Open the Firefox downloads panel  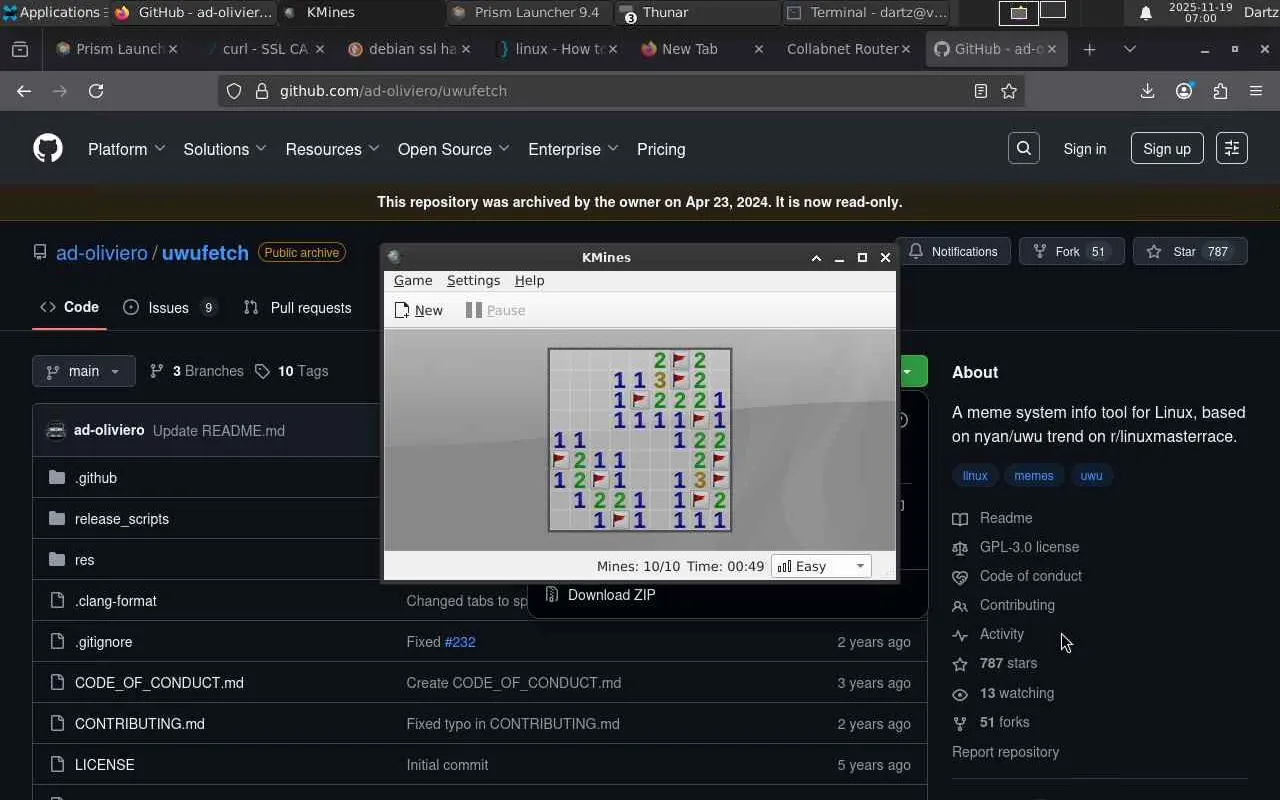pyautogui.click(x=1147, y=91)
